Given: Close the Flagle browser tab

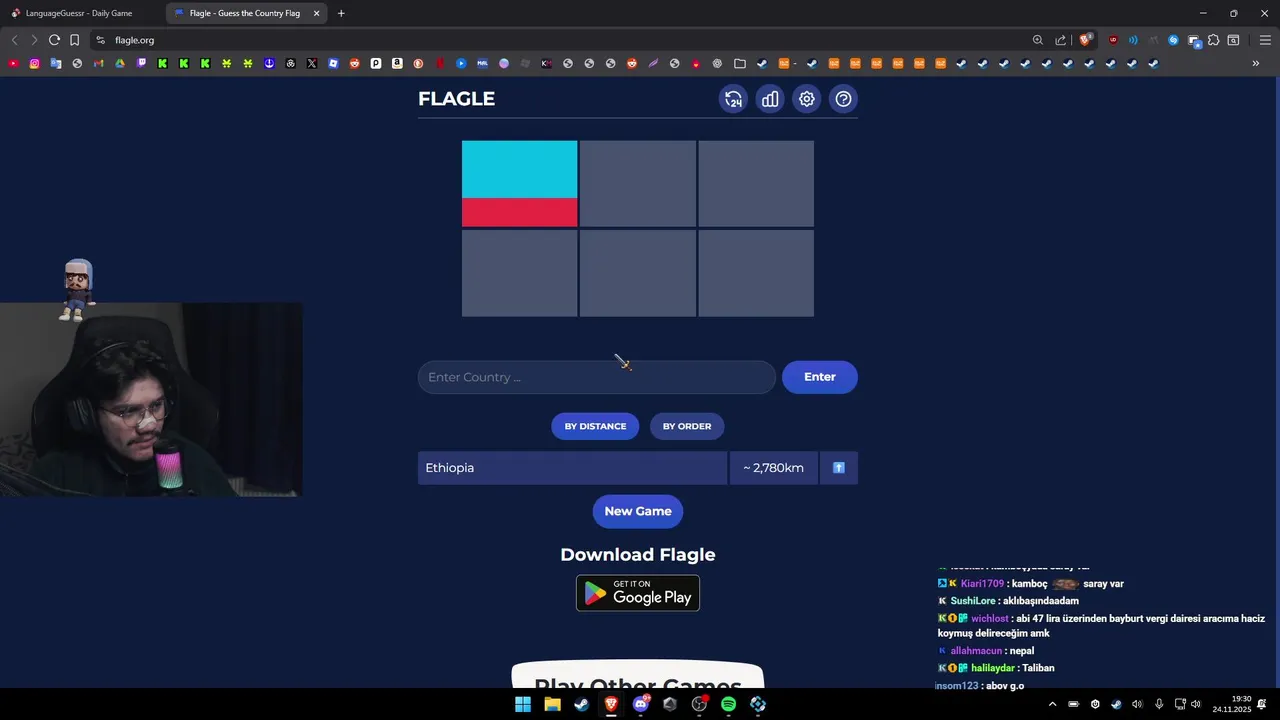Looking at the screenshot, I should [x=317, y=13].
